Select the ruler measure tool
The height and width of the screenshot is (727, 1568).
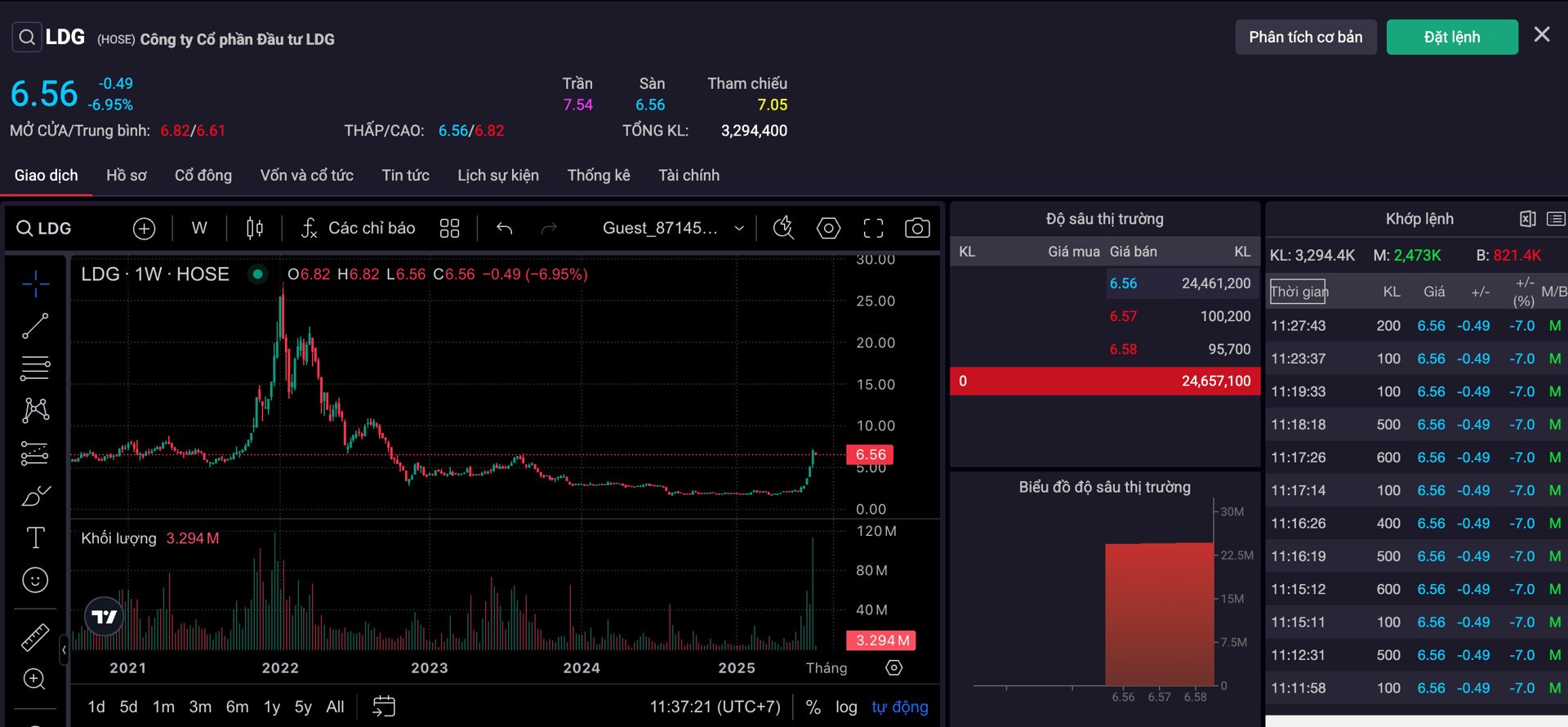coord(35,637)
